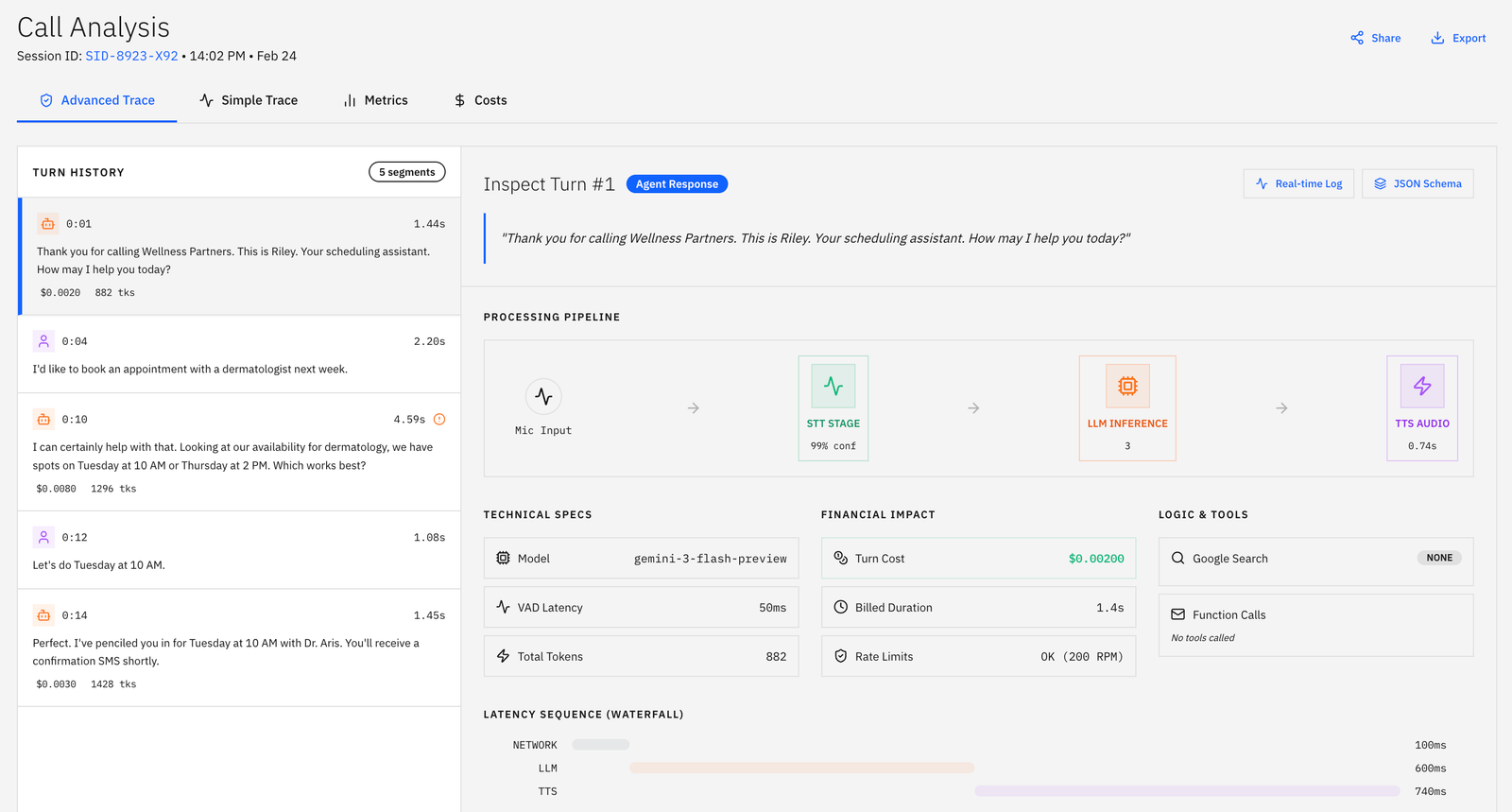Select the Dr. Aris confirmation turn text
Image resolution: width=1512 pixels, height=812 pixels.
pos(226,651)
